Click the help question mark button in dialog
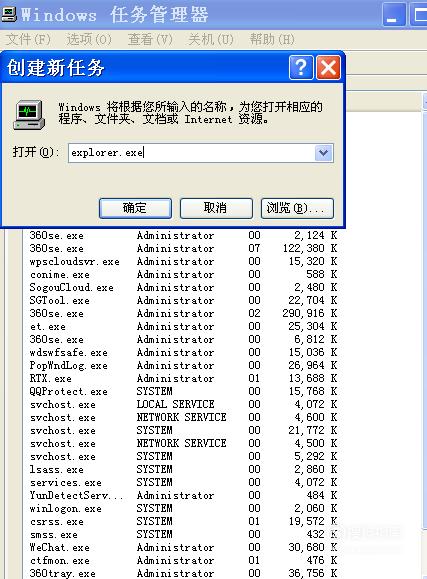The height and width of the screenshot is (579, 427). [x=301, y=68]
